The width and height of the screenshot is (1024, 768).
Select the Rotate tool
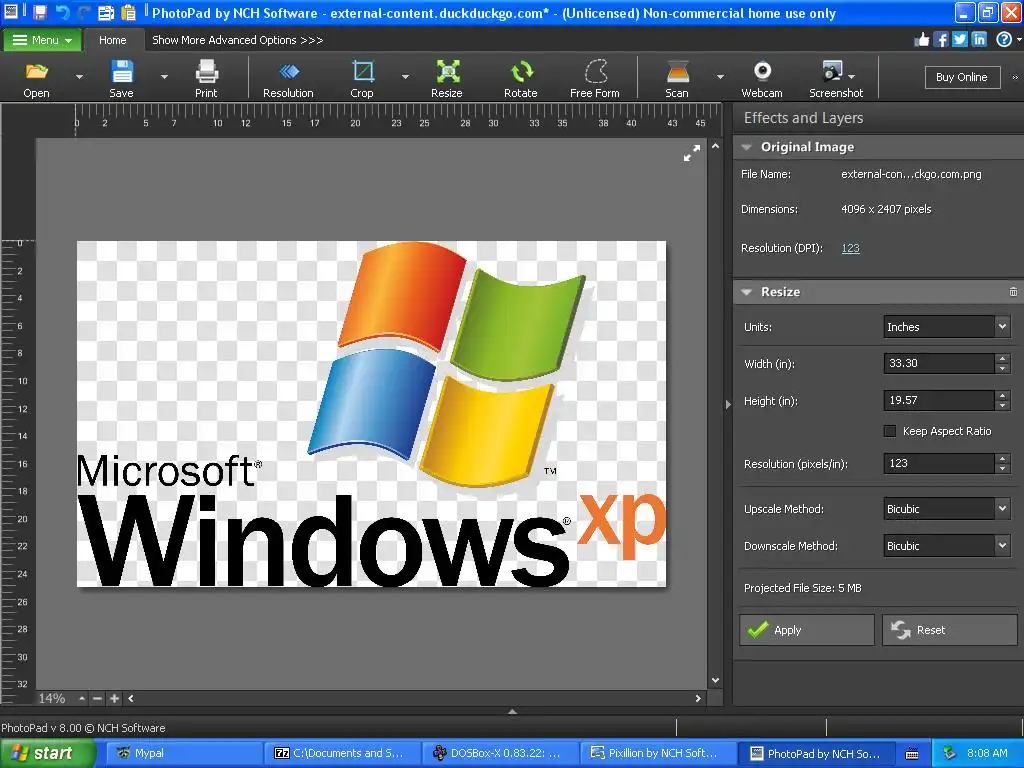coord(521,78)
